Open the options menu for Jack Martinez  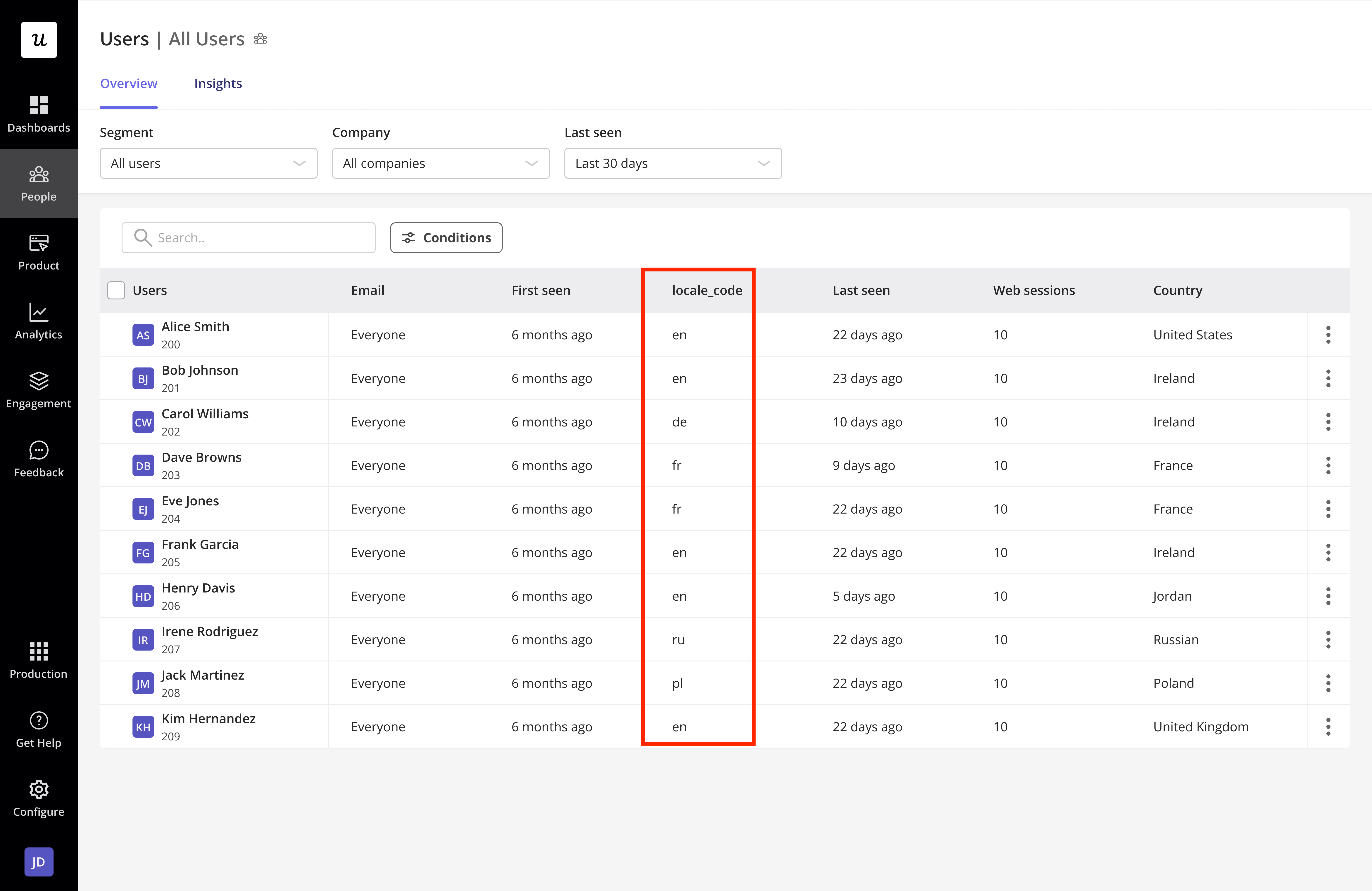point(1328,683)
